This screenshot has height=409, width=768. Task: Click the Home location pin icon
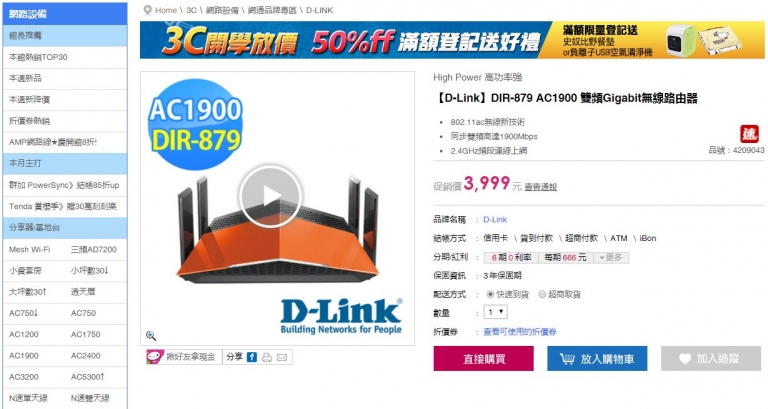click(x=147, y=10)
